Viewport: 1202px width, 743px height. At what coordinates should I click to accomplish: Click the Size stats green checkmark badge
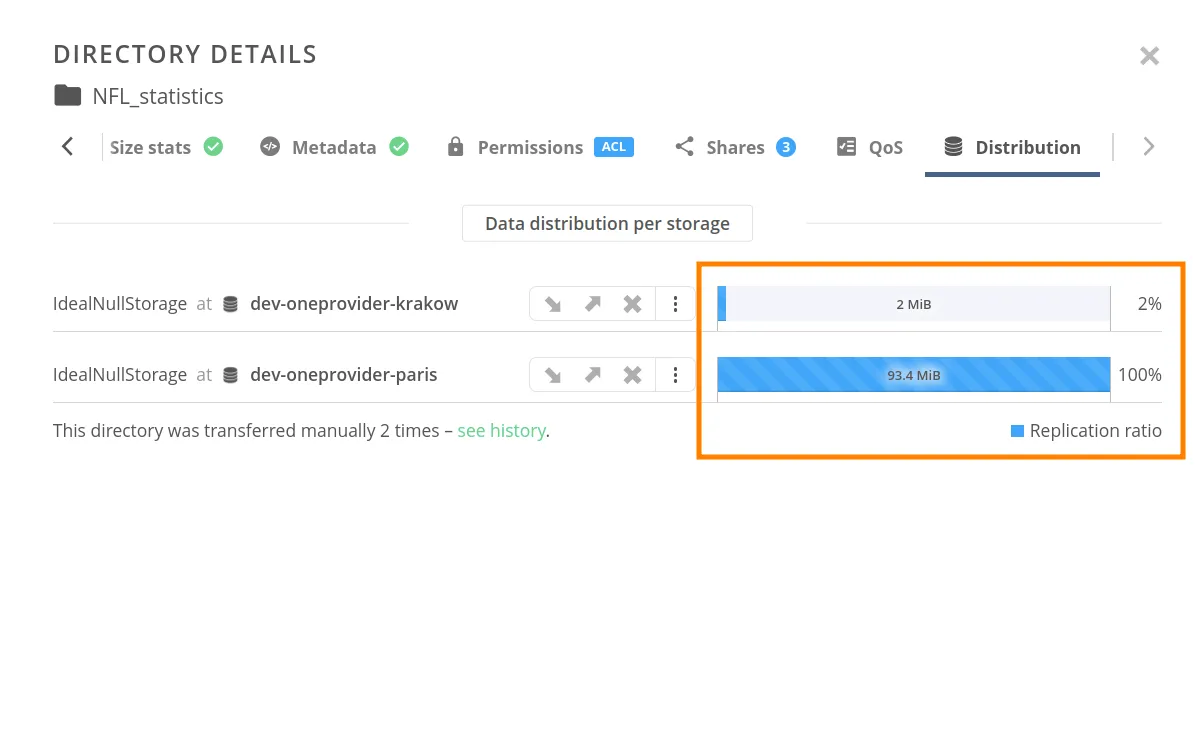(213, 146)
